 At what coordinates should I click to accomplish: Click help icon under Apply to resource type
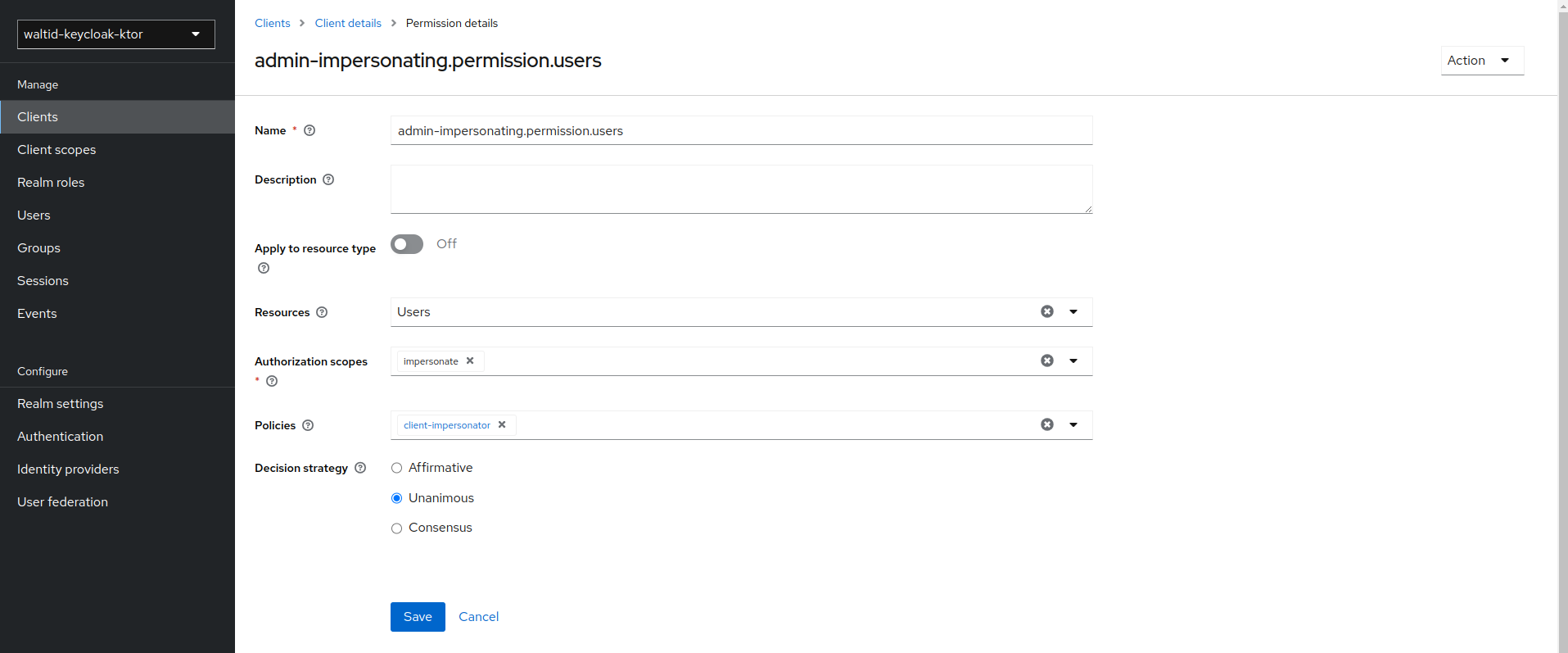tap(264, 268)
